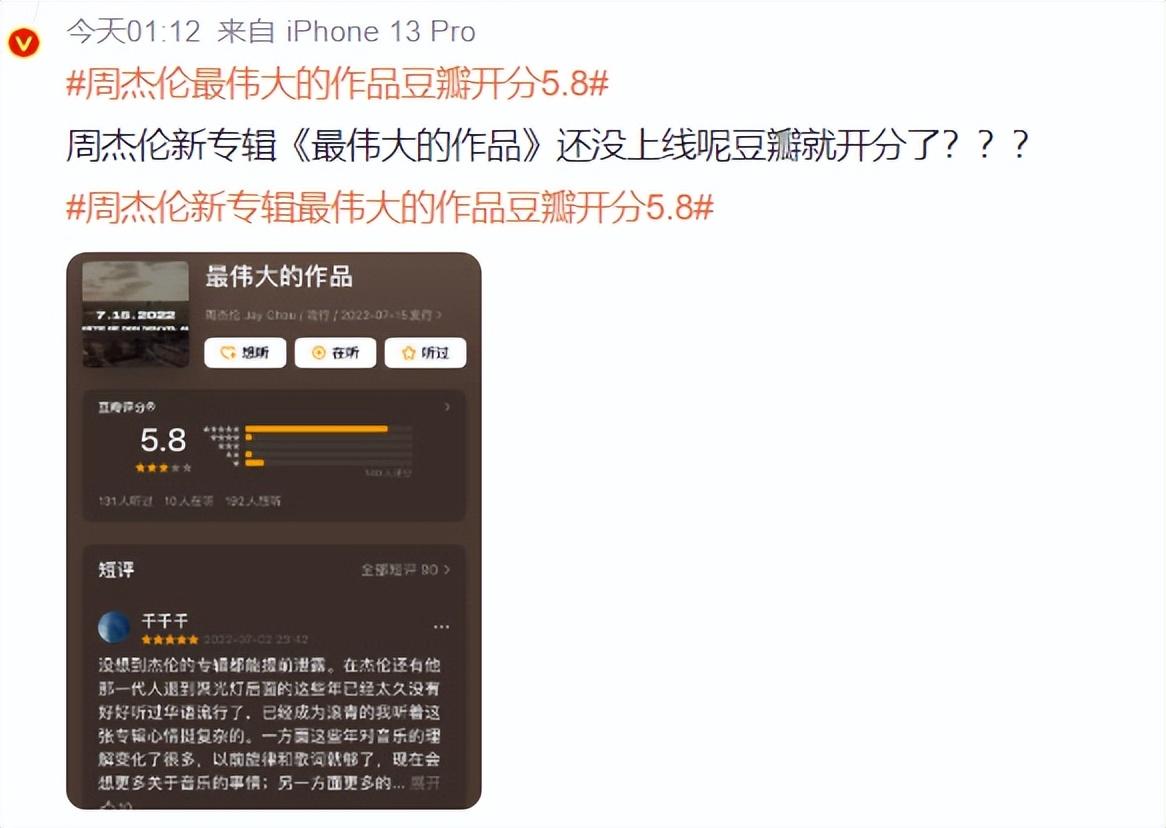Expand the 豆瓣评分 section chevron

tap(447, 407)
